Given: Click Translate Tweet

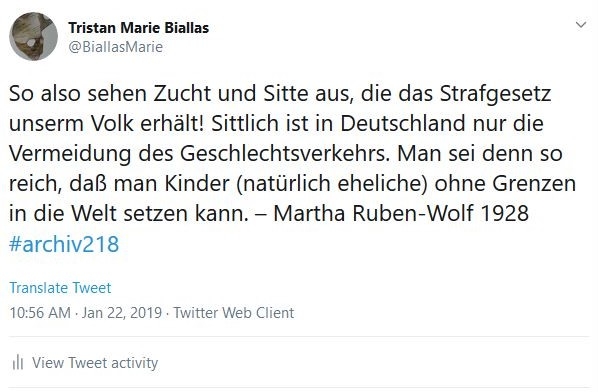Looking at the screenshot, I should 60,288.
